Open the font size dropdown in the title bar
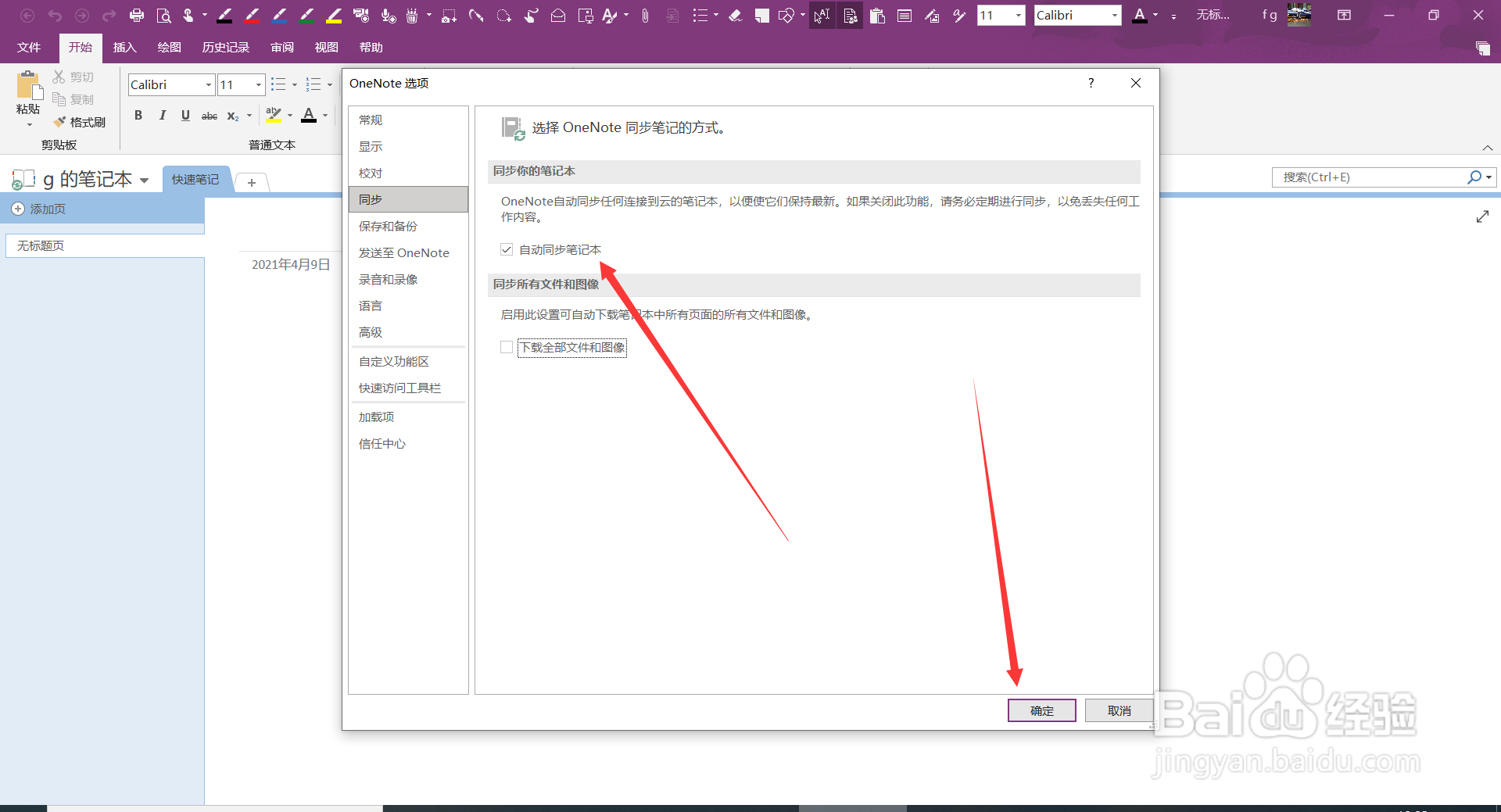This screenshot has height=812, width=1501. point(1018,15)
